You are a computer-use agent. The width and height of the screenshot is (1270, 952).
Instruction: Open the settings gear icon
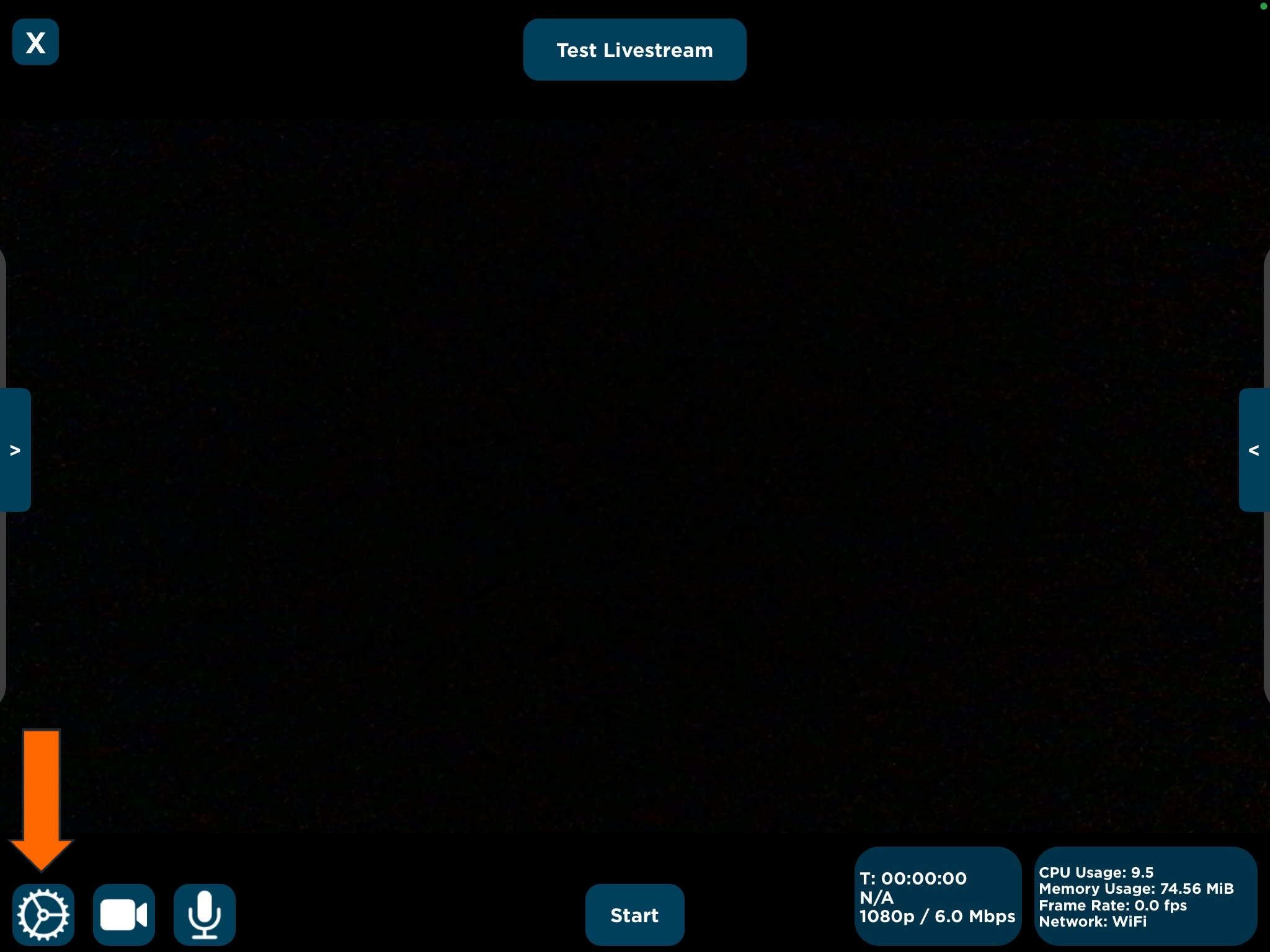click(43, 915)
